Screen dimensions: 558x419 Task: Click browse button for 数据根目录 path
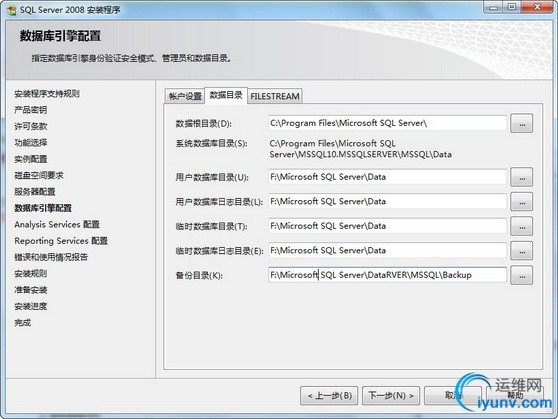coord(521,123)
